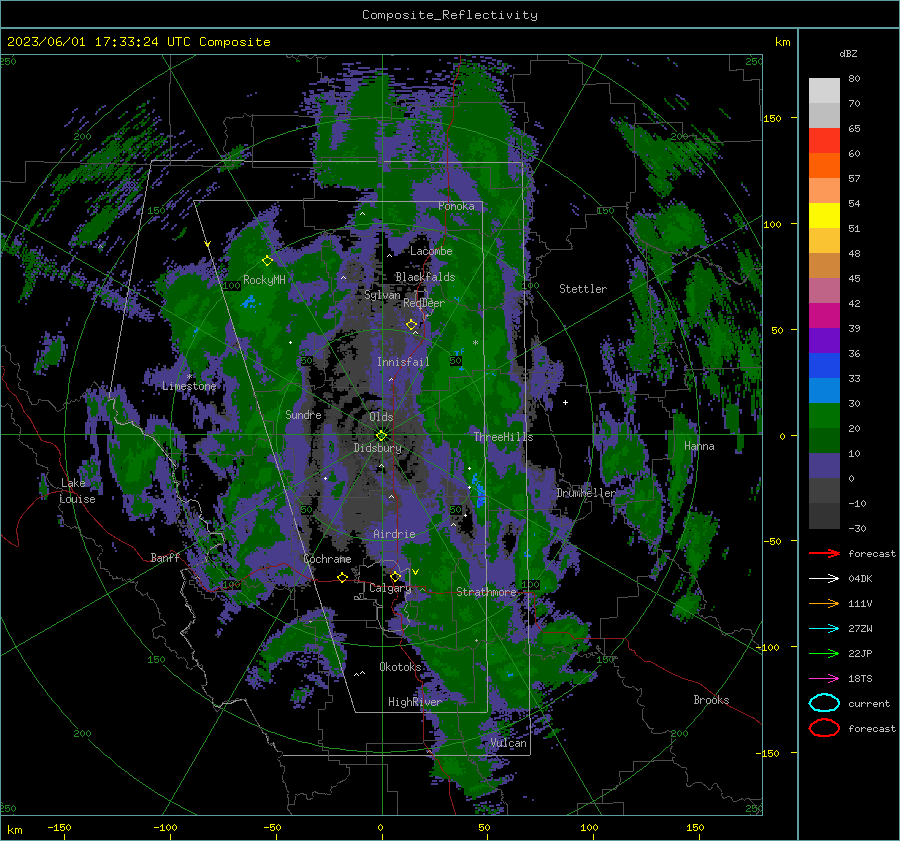Click the Vulcan city label
Image resolution: width=900 pixels, height=841 pixels.
[509, 743]
